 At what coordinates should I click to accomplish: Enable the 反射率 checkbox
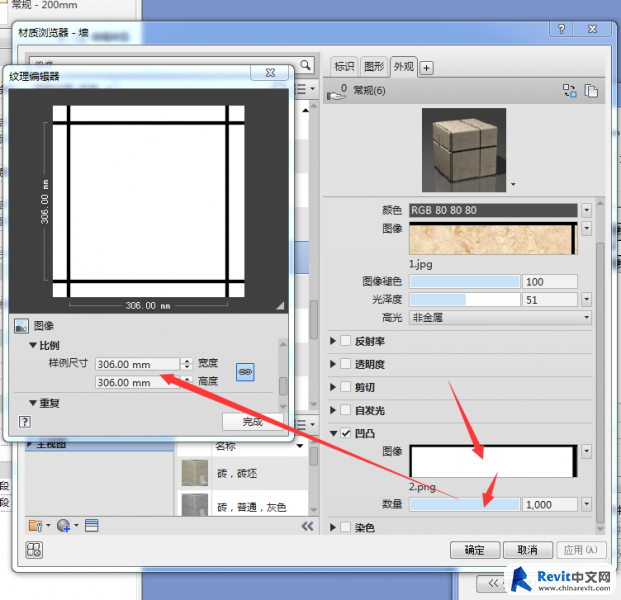(346, 341)
